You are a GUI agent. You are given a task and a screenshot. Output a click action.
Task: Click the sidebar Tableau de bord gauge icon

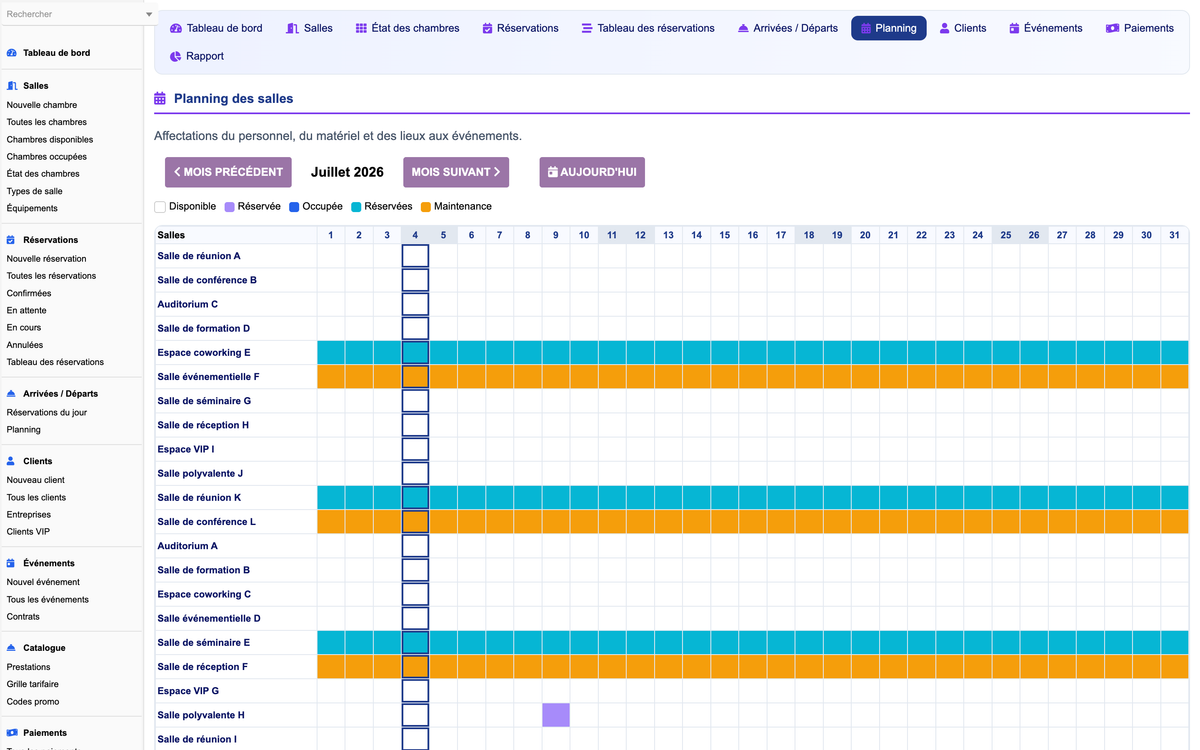coord(12,53)
